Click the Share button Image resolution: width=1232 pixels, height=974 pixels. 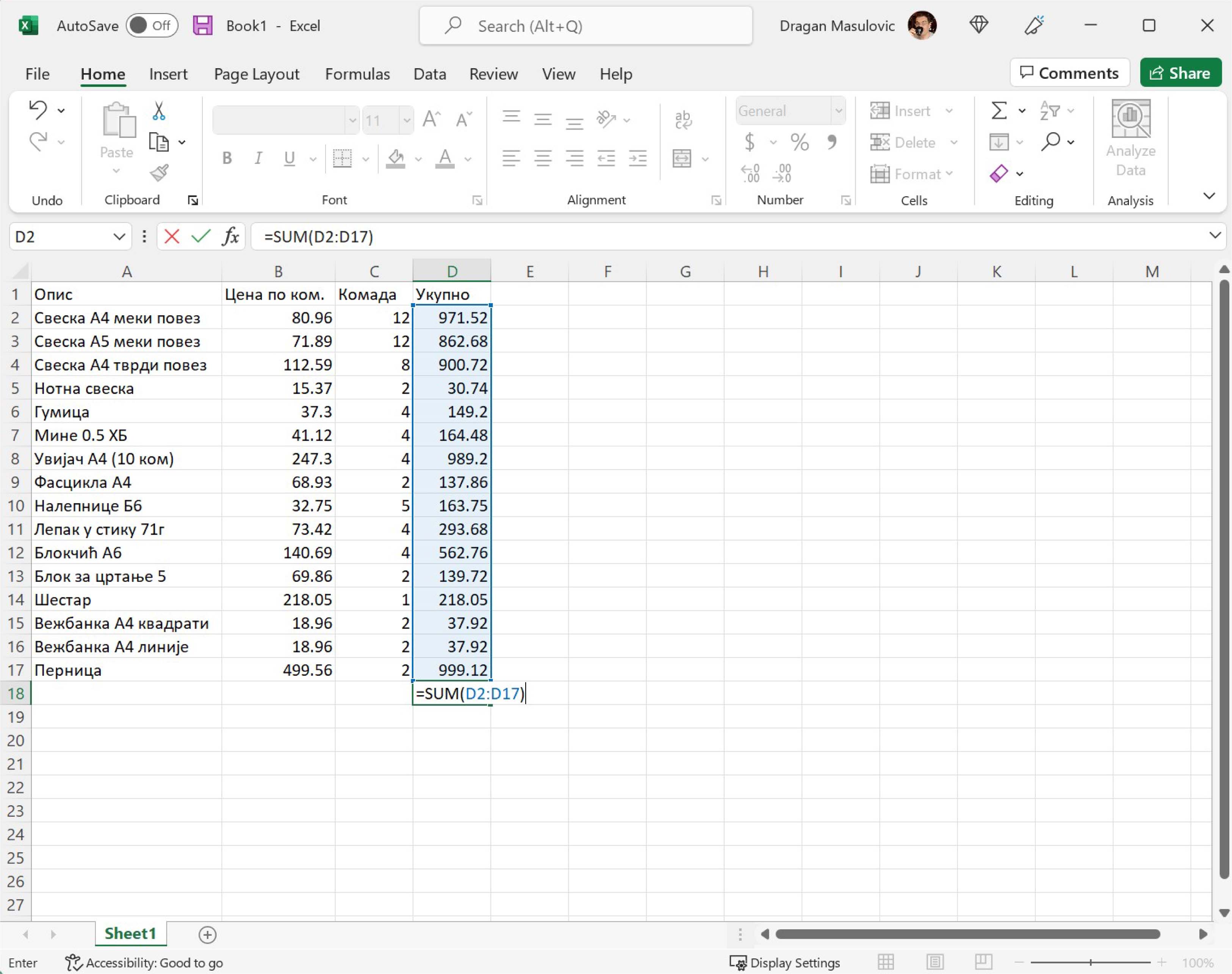[x=1180, y=73]
